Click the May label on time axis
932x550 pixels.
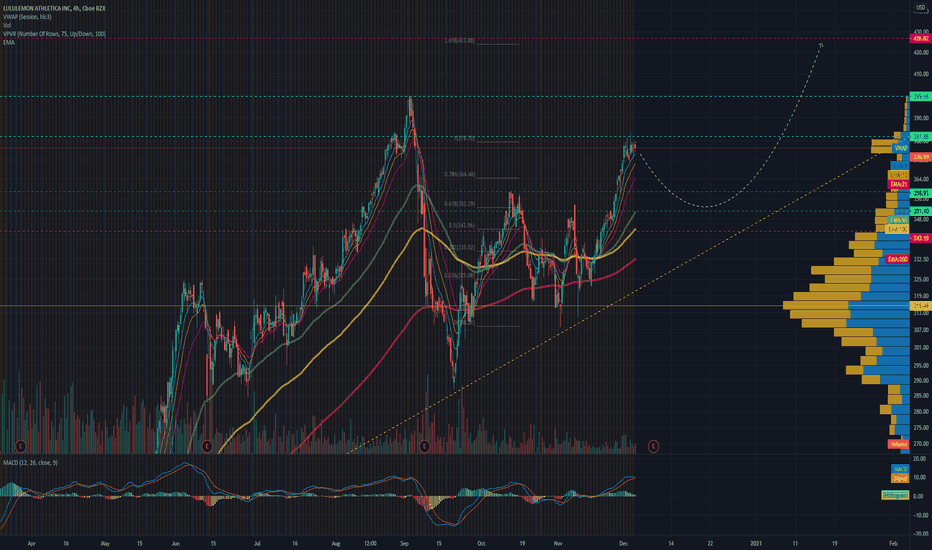pyautogui.click(x=105, y=543)
